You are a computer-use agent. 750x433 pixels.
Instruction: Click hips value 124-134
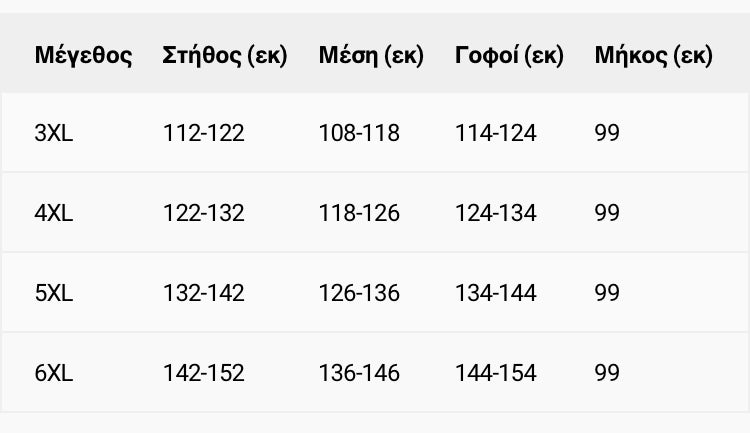(x=495, y=213)
